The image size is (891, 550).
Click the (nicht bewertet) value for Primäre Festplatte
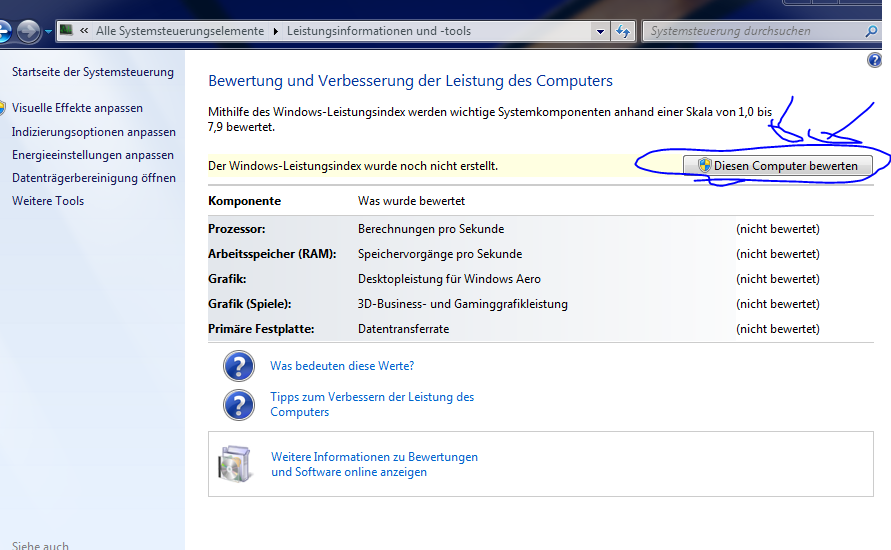[778, 329]
